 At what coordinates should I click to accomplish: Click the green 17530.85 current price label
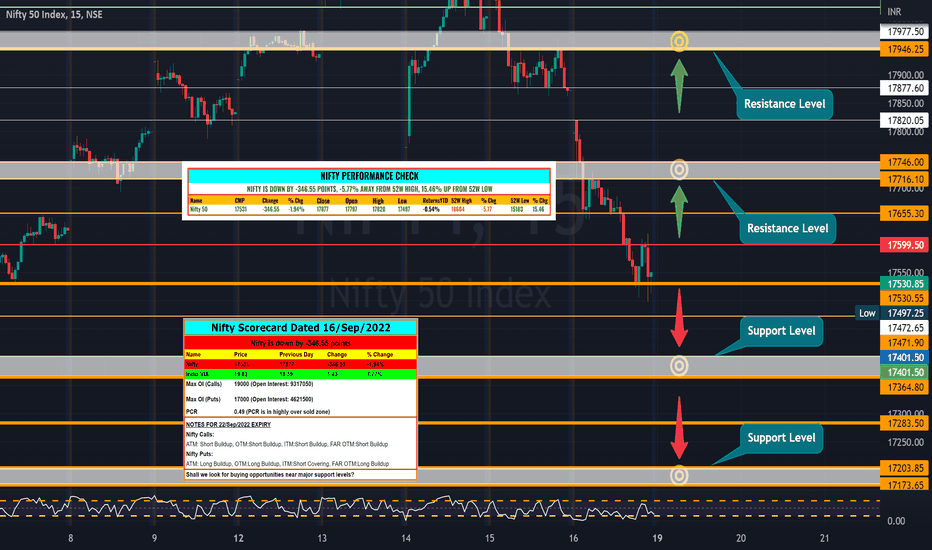click(x=905, y=284)
